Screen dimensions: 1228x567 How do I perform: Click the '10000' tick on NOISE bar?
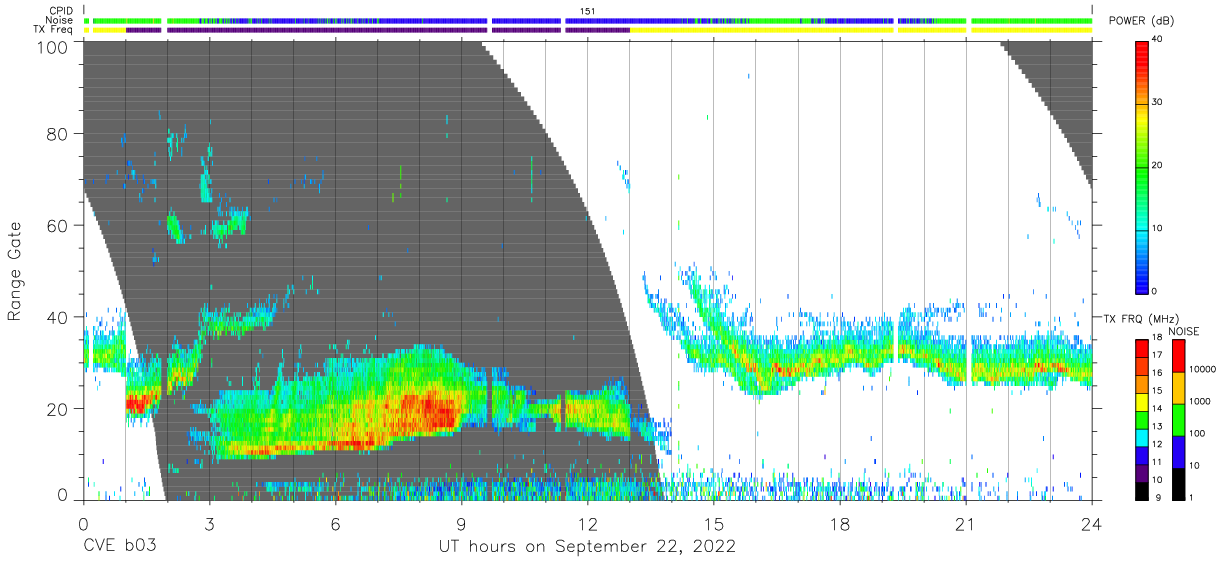point(1202,370)
